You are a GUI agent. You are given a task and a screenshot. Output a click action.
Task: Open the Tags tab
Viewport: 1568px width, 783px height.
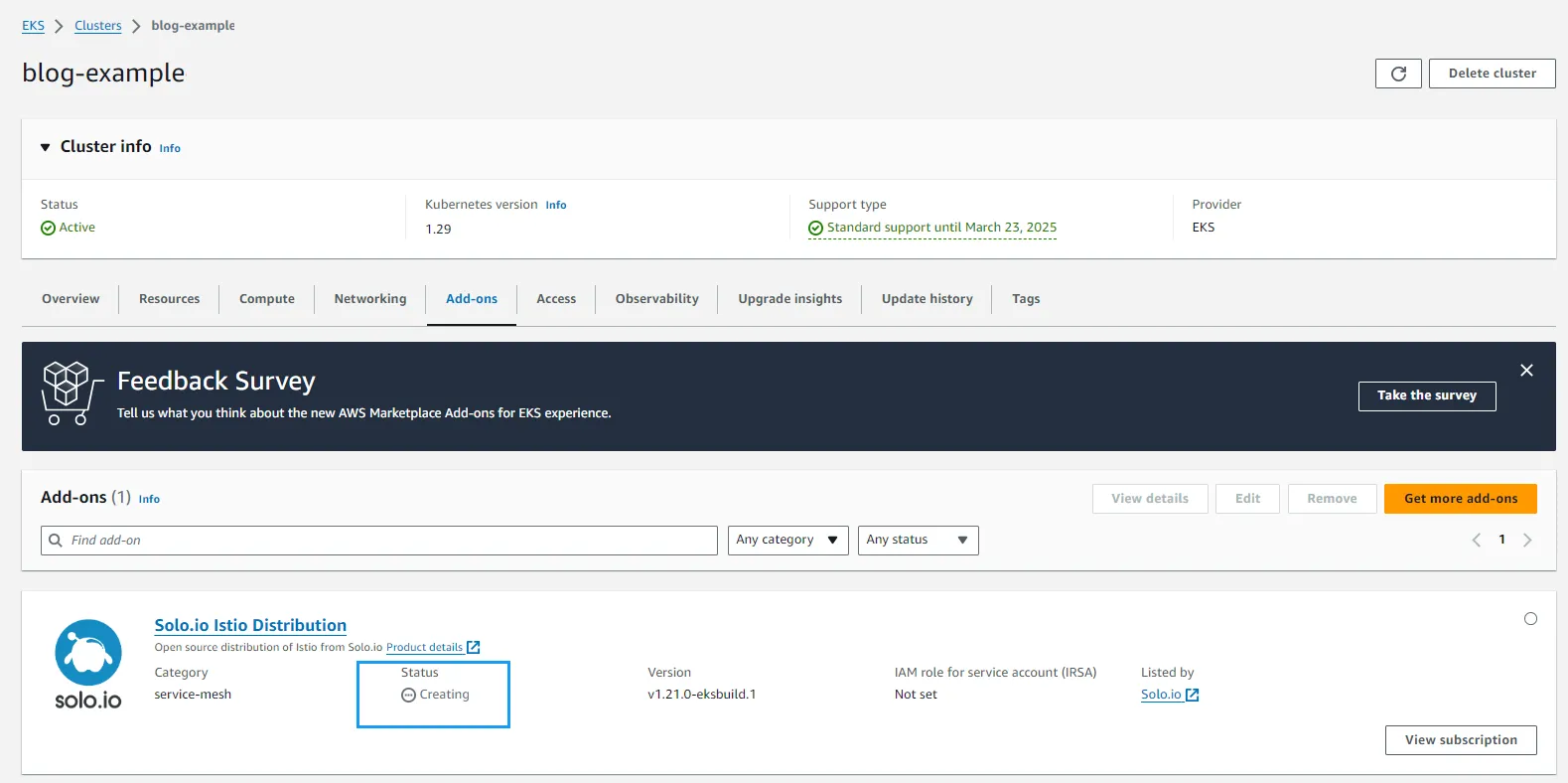tap(1026, 299)
